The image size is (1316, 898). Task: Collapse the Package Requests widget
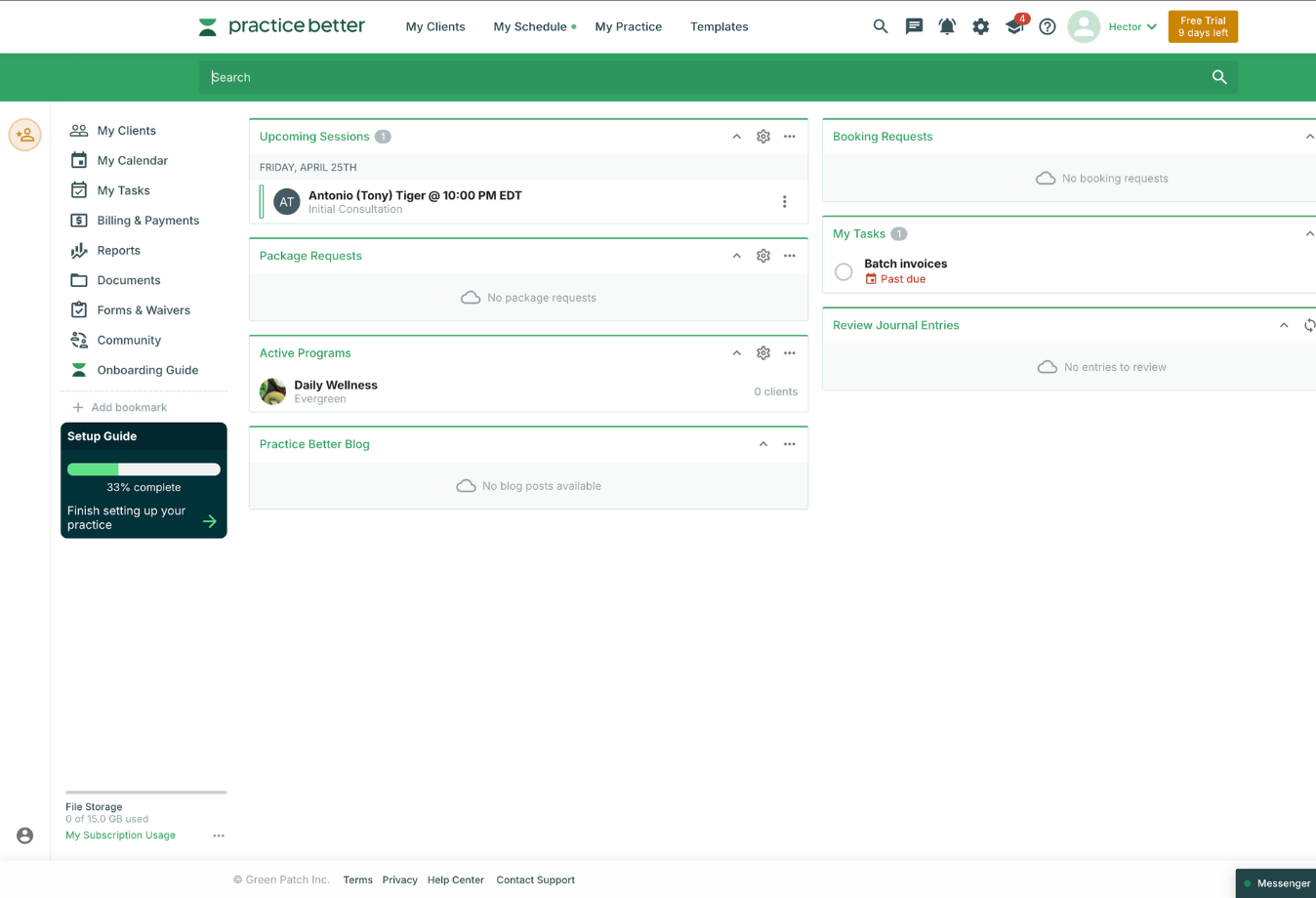[737, 256]
